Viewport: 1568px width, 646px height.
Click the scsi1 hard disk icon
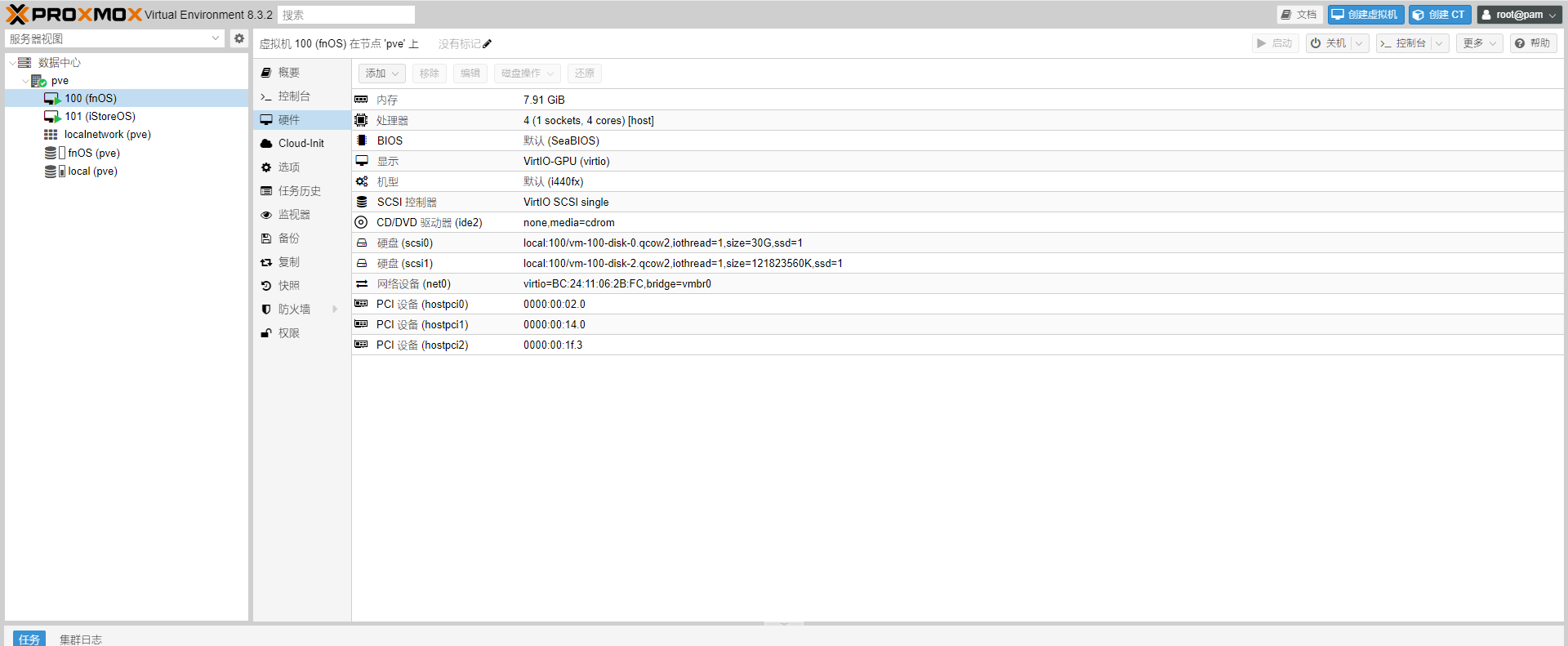pyautogui.click(x=361, y=263)
